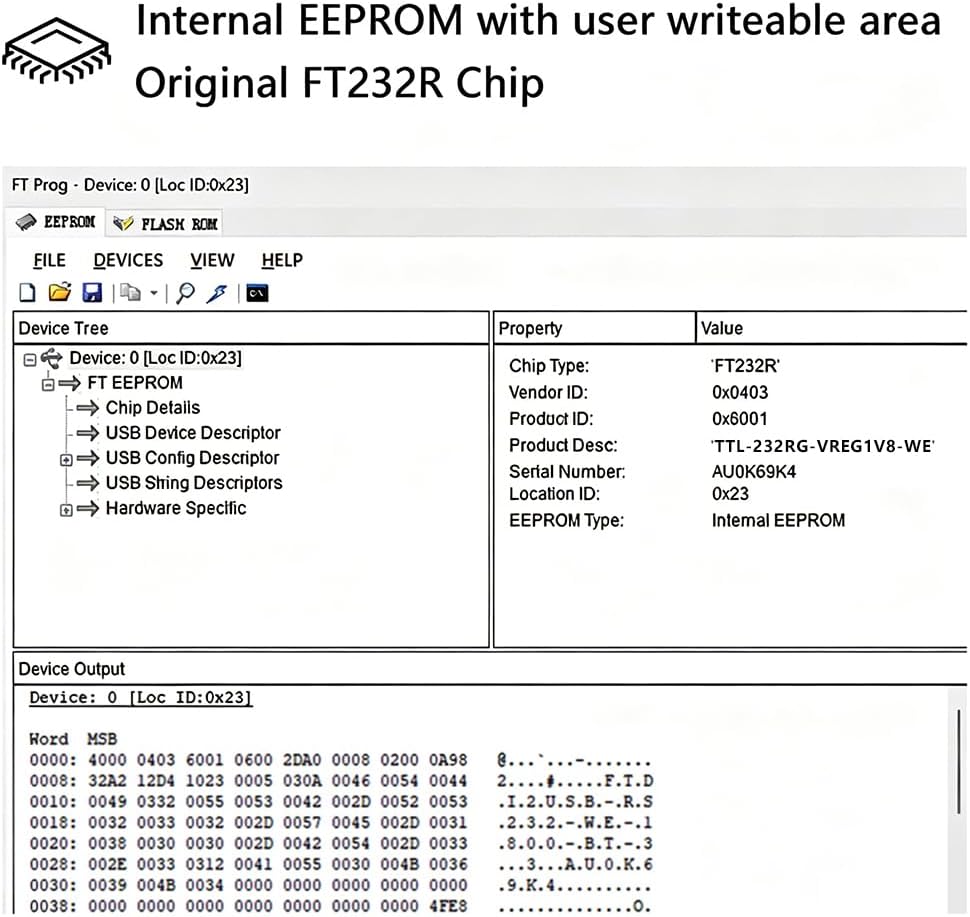Screen dimensions: 970x917
Task: Click the Chip Type value 'FT232R'
Action: pyautogui.click(x=745, y=366)
